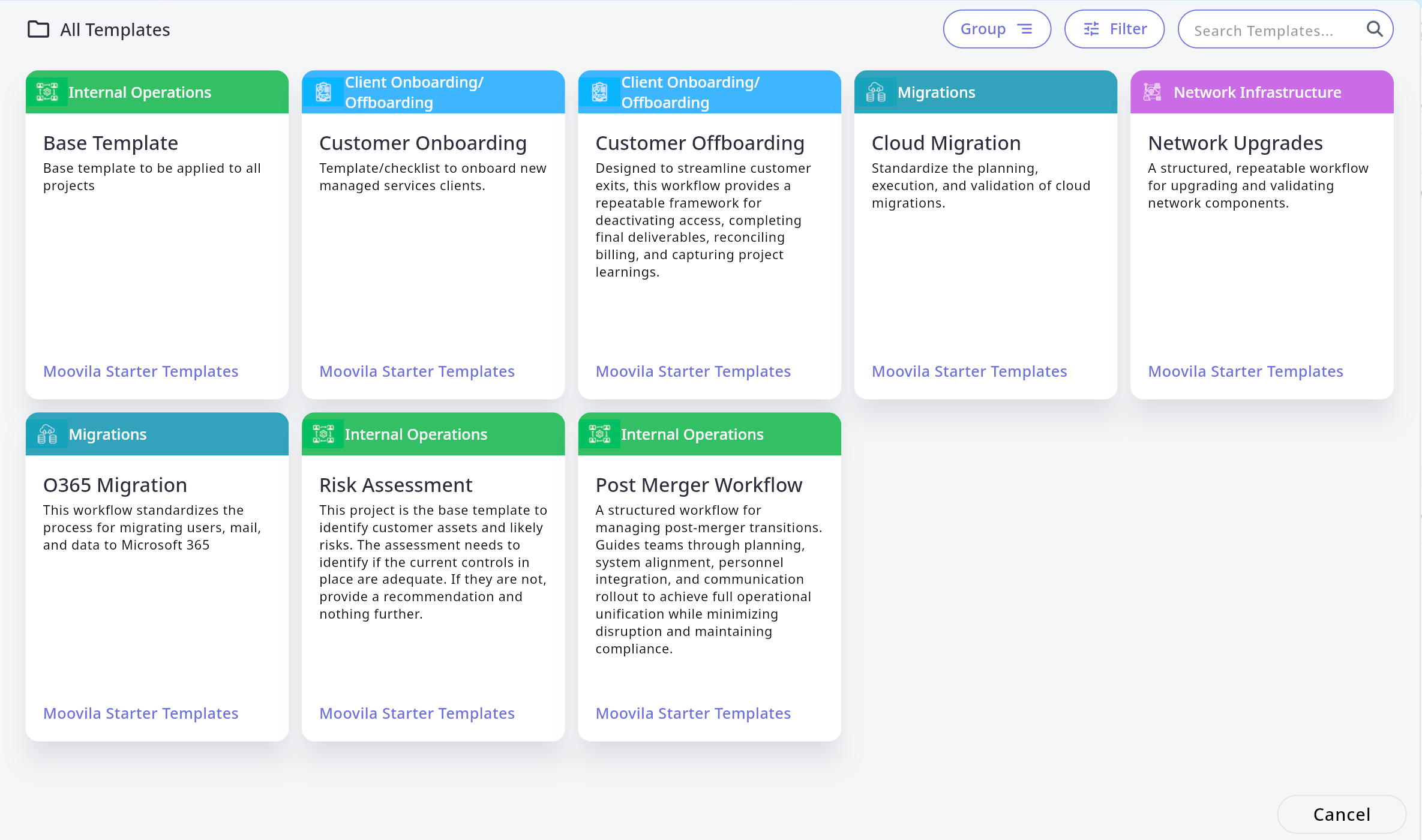The height and width of the screenshot is (840, 1422).
Task: Choose the Cloud Migration template
Action: 946,143
